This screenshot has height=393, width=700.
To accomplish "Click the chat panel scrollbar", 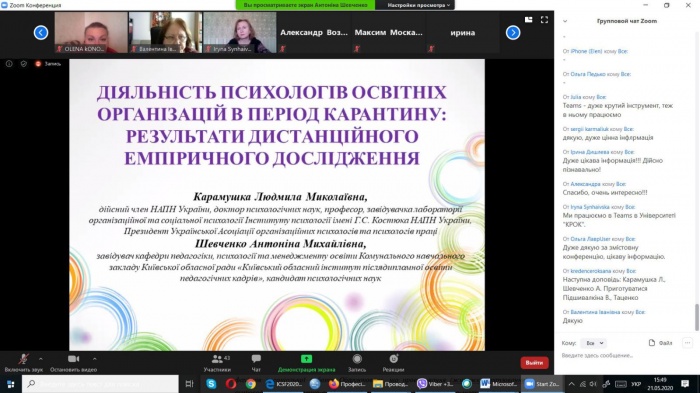I will pos(696,317).
